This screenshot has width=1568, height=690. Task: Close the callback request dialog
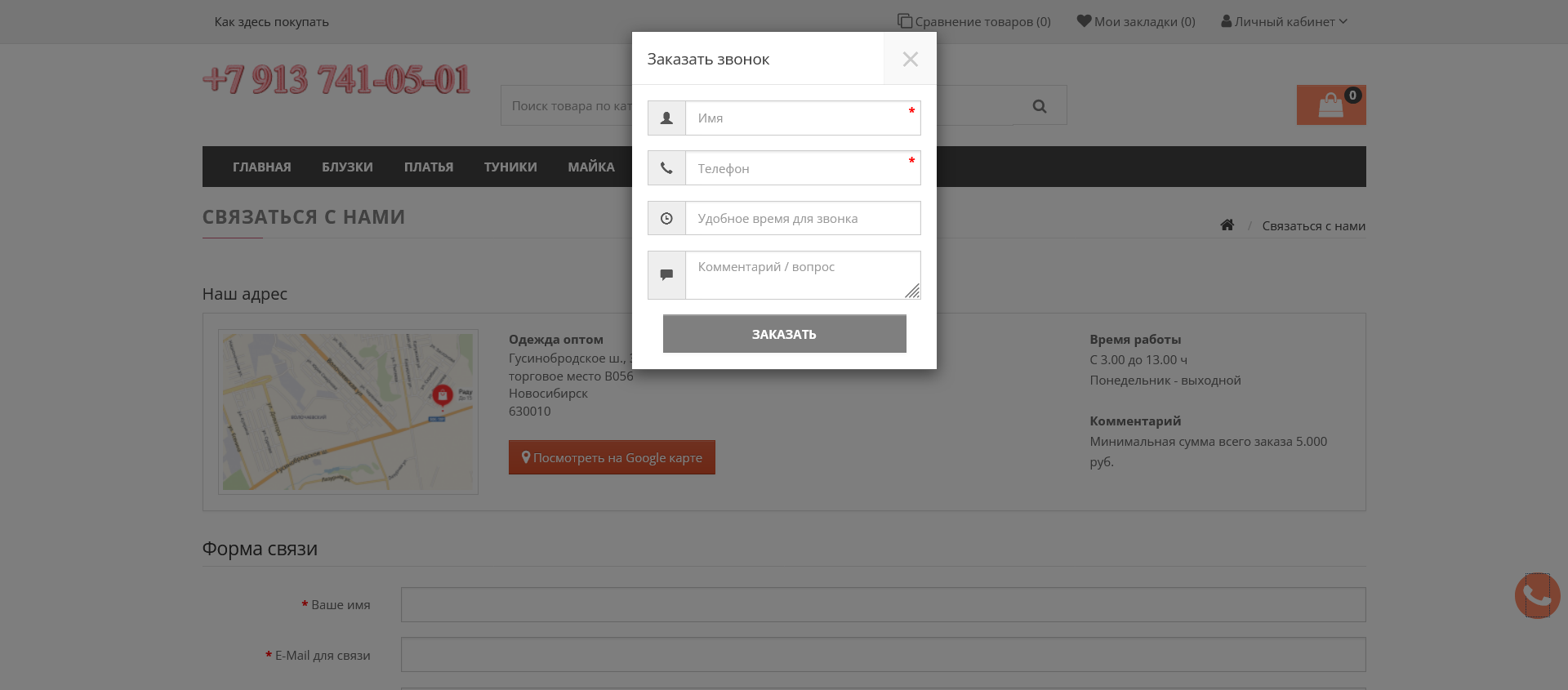[x=910, y=59]
